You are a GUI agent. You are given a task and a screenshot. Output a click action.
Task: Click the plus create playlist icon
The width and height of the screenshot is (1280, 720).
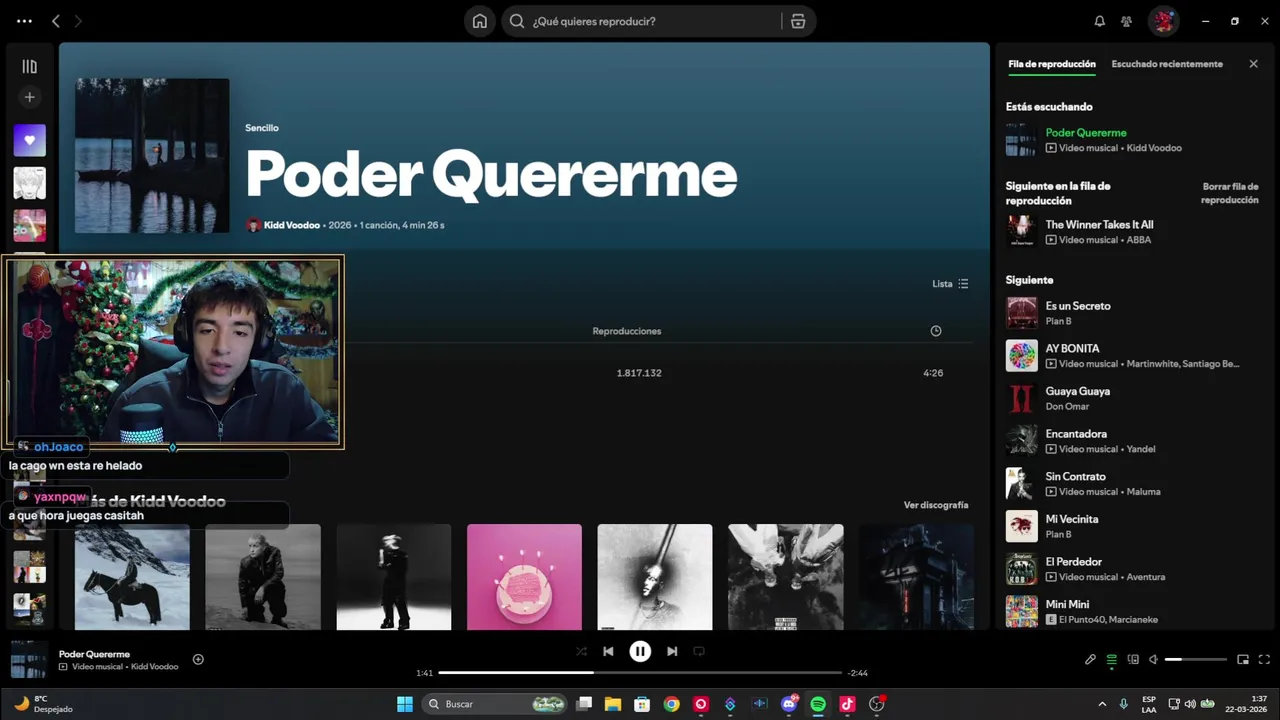29,97
